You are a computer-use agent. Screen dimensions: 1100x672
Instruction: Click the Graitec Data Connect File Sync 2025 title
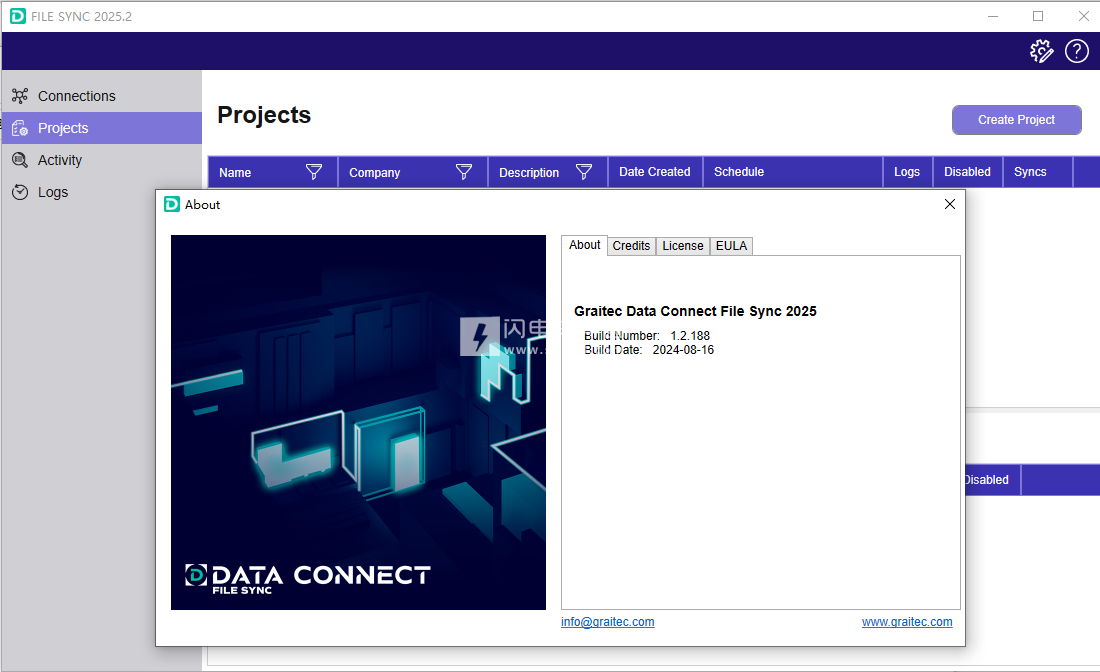point(695,311)
